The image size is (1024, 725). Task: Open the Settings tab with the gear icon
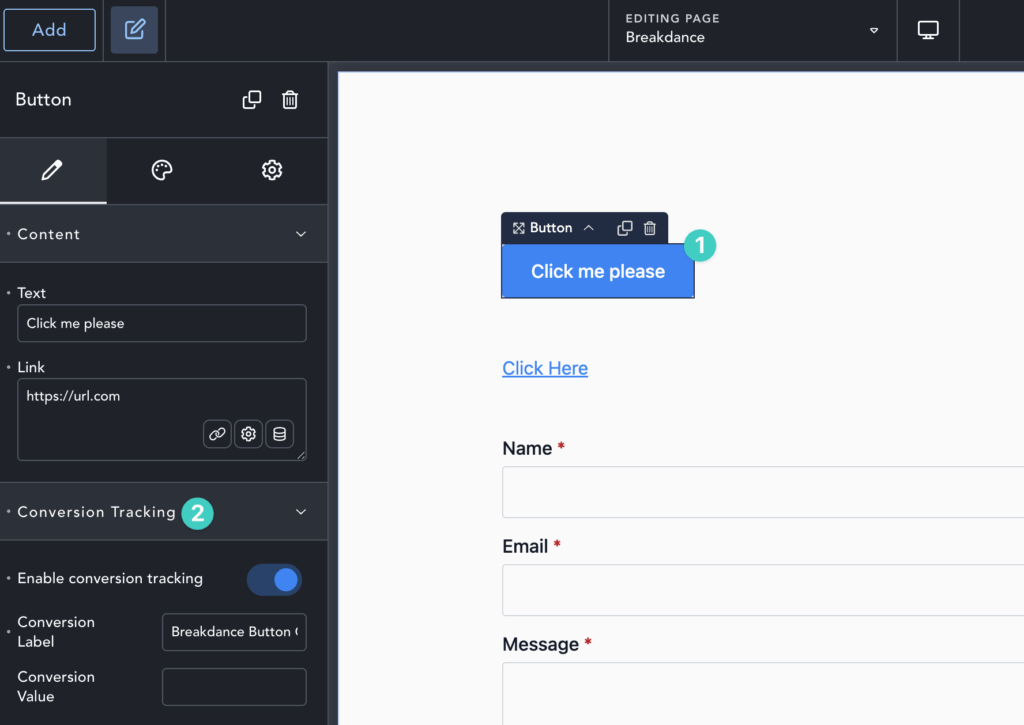(x=271, y=170)
